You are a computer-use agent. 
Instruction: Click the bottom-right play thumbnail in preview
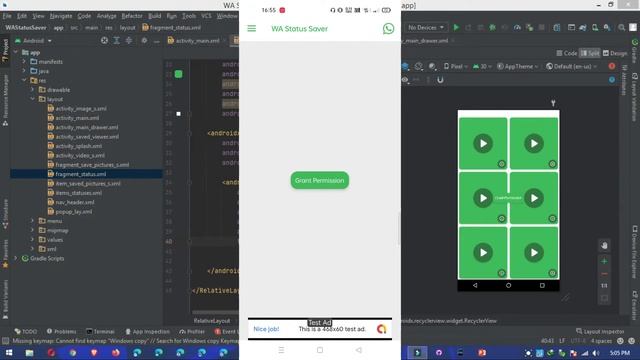[x=534, y=253]
